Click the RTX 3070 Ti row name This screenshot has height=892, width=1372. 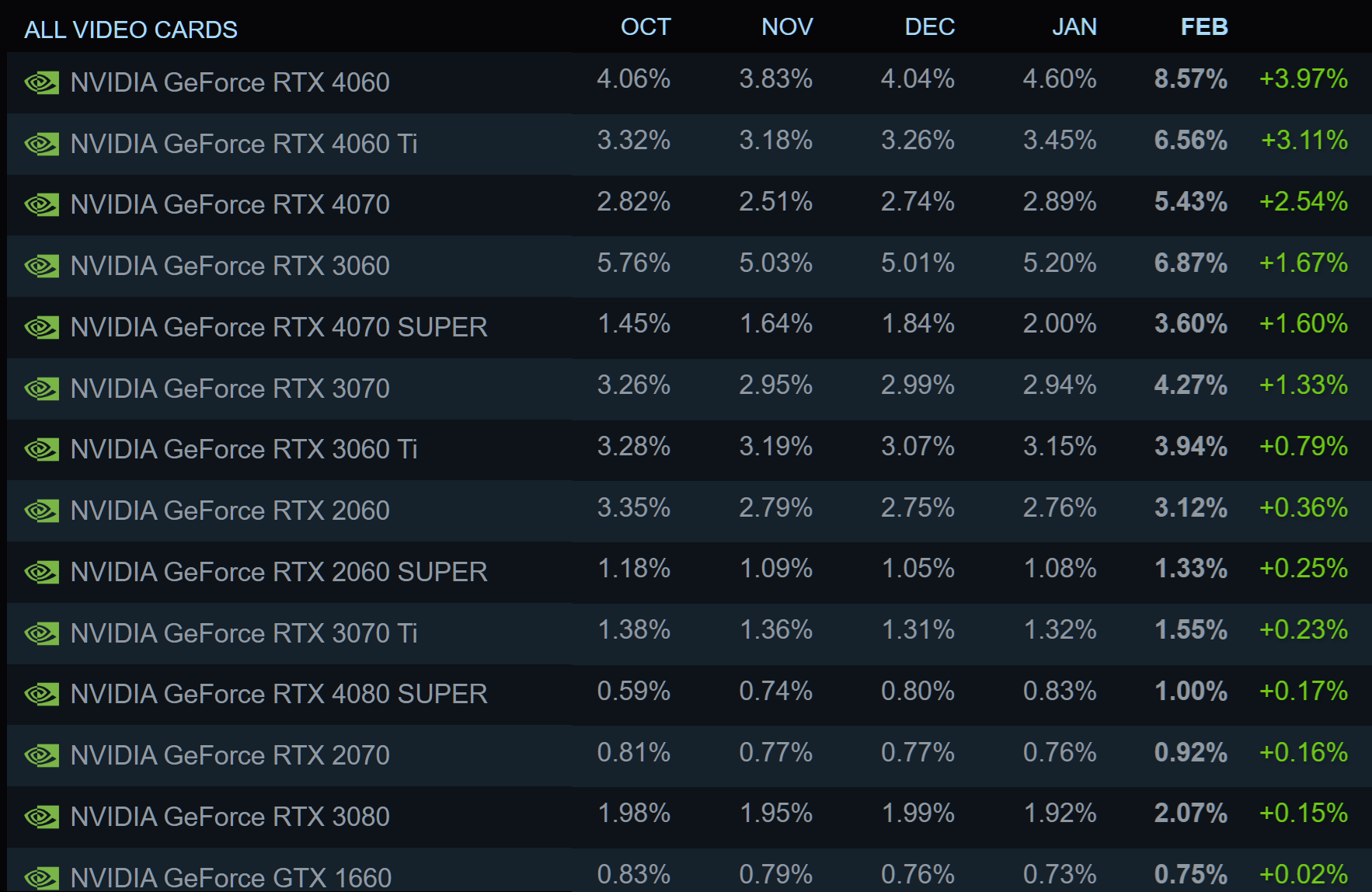tap(244, 633)
